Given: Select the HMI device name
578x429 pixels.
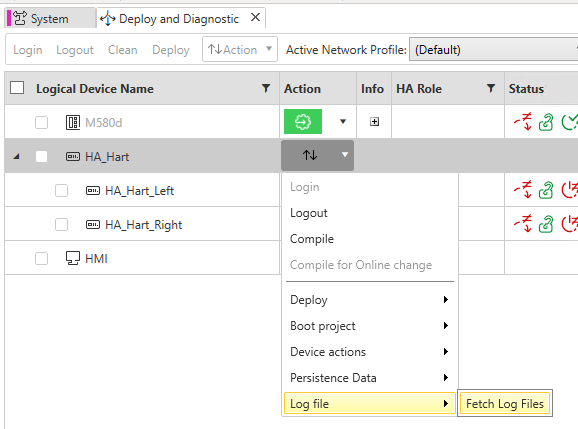Looking at the screenshot, I should (x=96, y=259).
